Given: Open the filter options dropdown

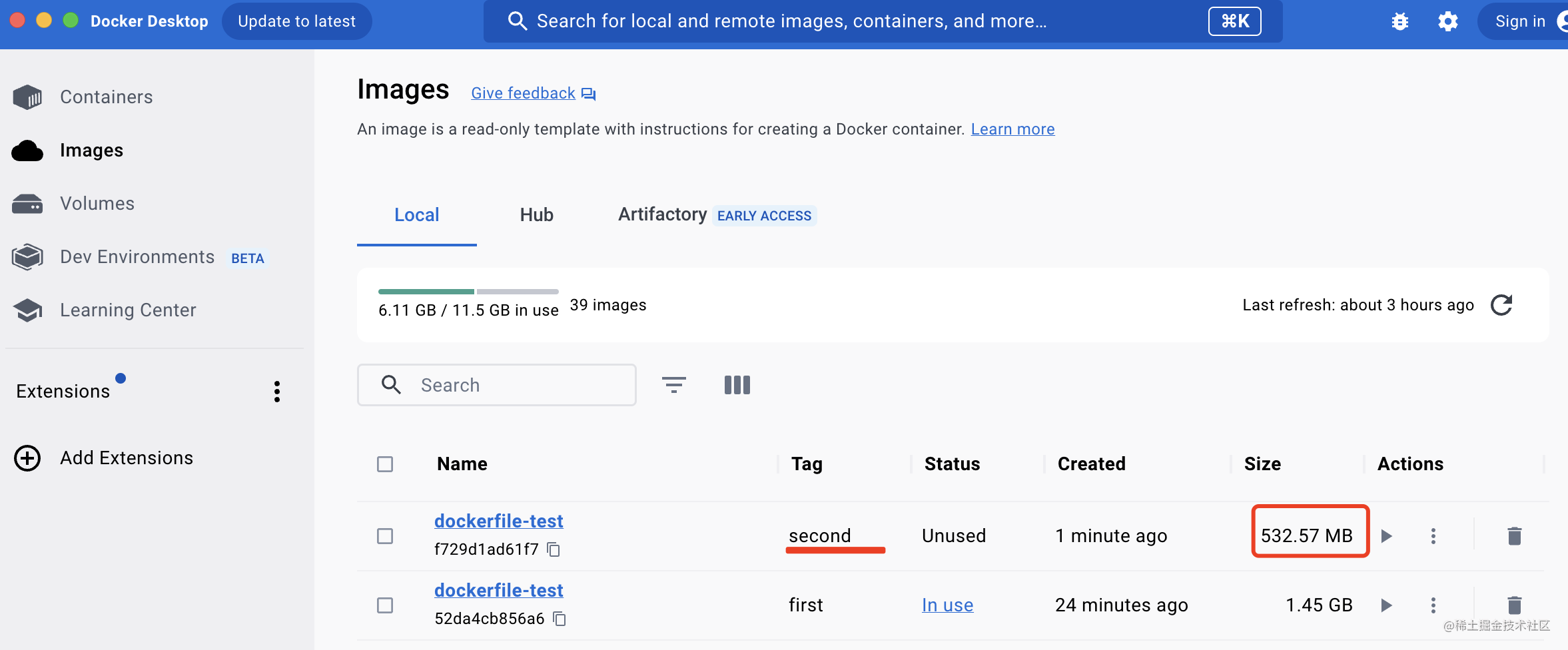Looking at the screenshot, I should (673, 385).
